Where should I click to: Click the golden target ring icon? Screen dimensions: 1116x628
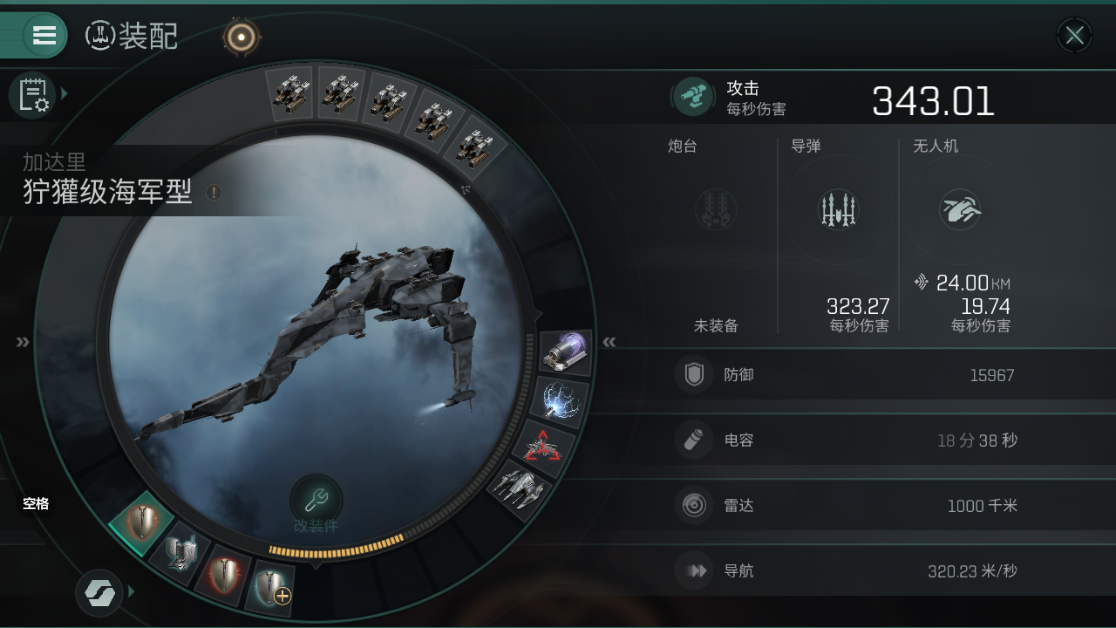(x=241, y=36)
